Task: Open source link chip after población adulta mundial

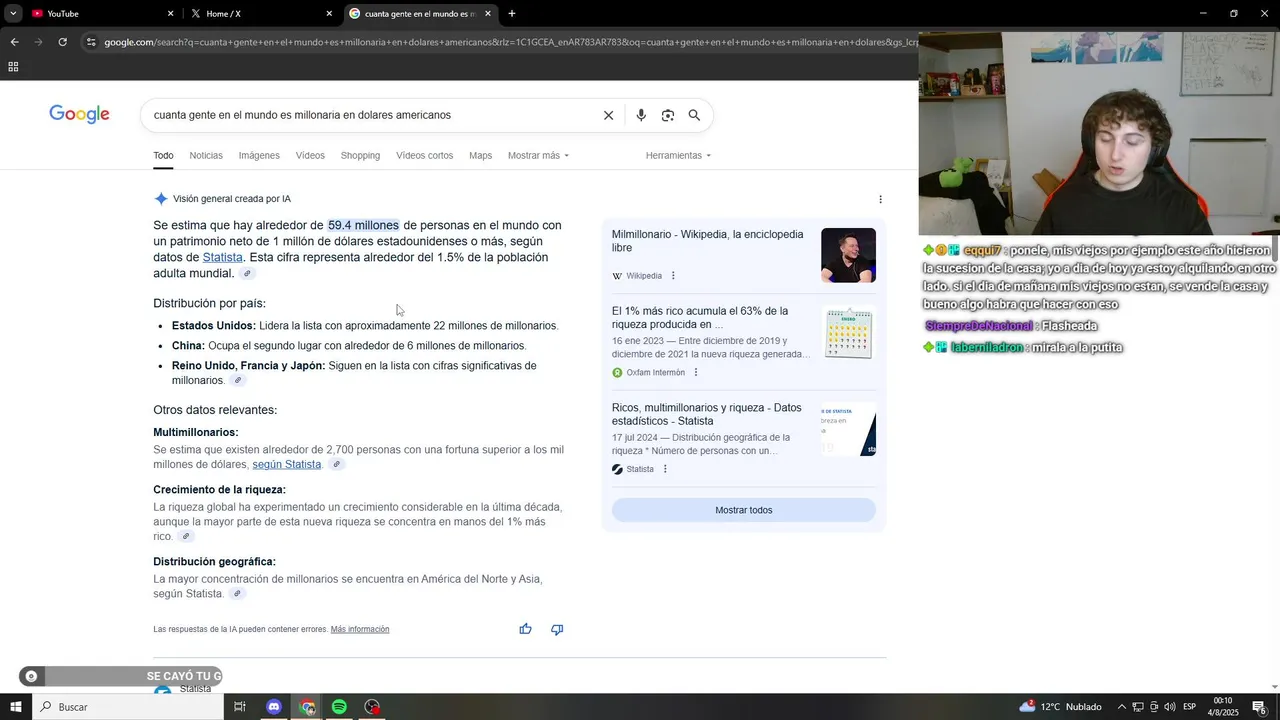Action: 248,274
